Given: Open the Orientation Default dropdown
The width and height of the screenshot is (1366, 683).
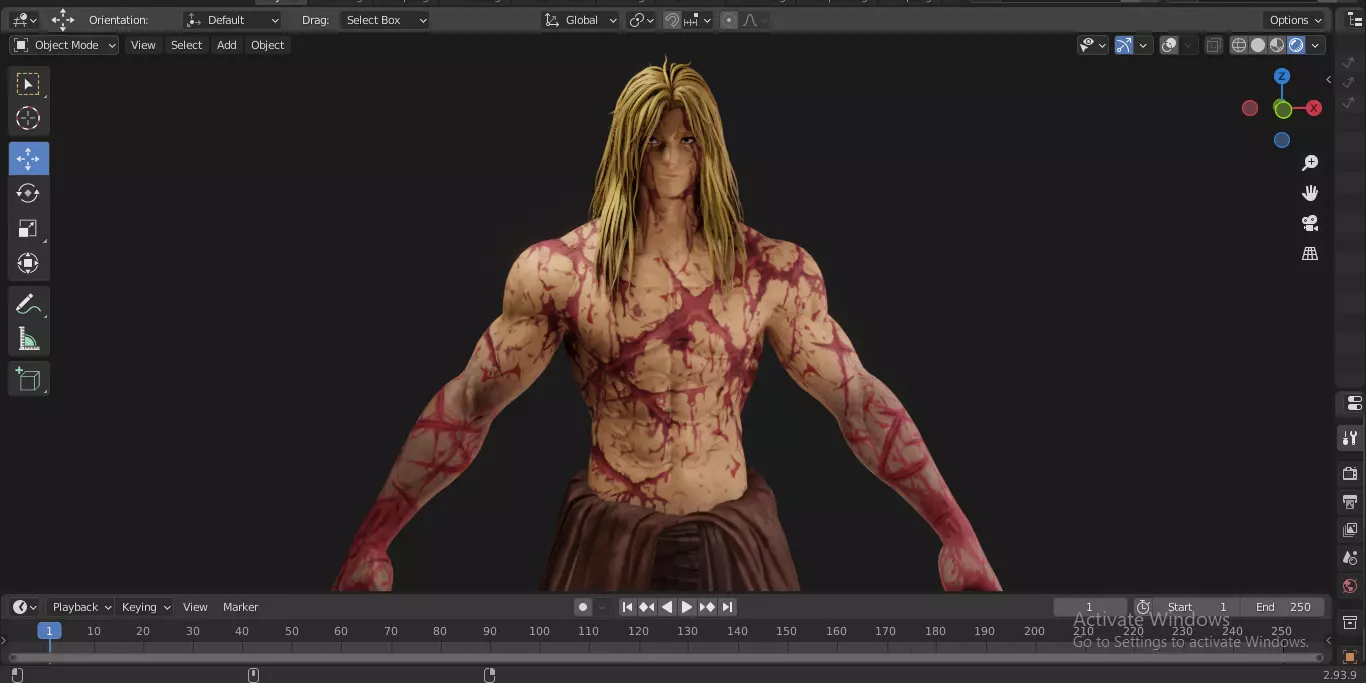Looking at the screenshot, I should tap(233, 20).
